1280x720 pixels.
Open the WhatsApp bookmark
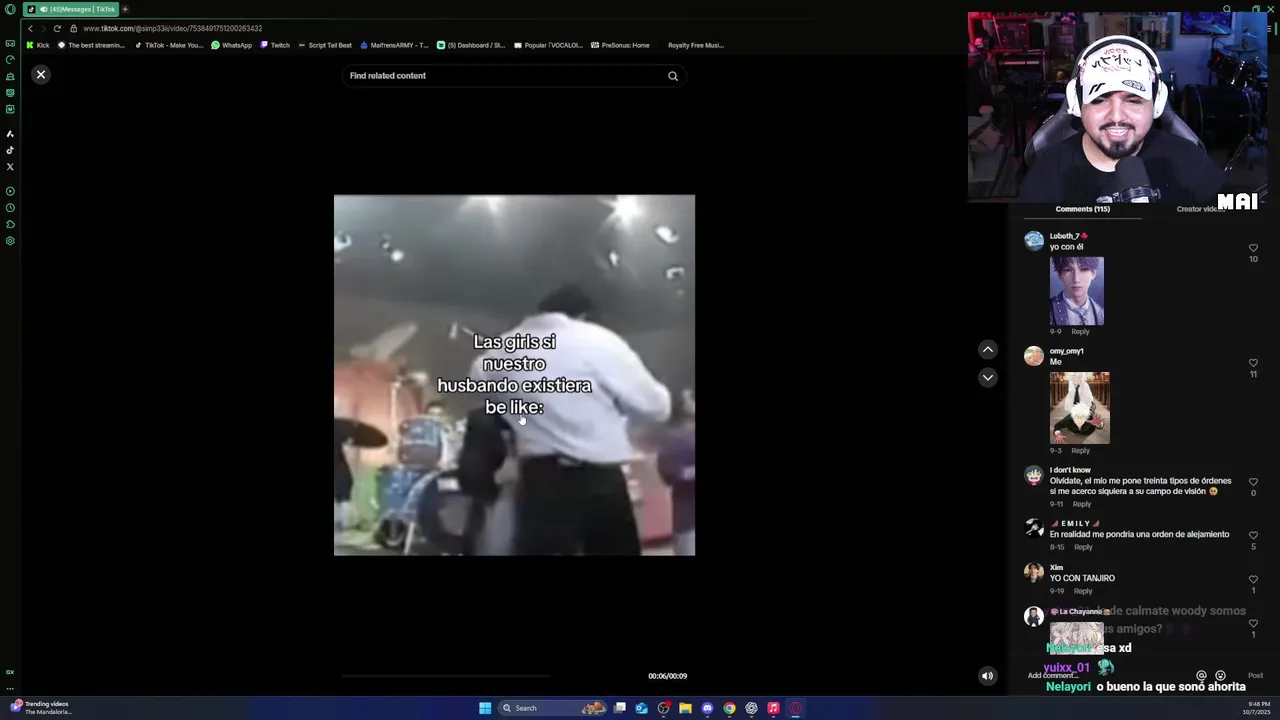pos(232,45)
